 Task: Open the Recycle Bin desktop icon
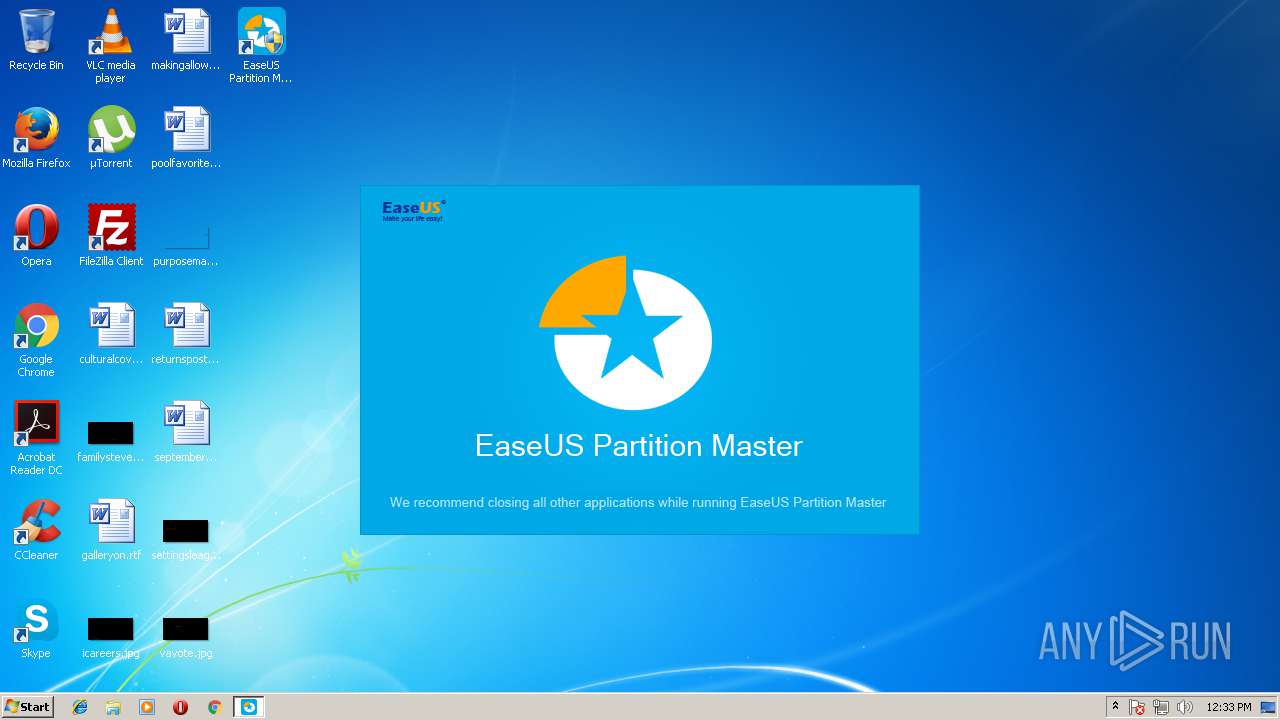coord(36,40)
